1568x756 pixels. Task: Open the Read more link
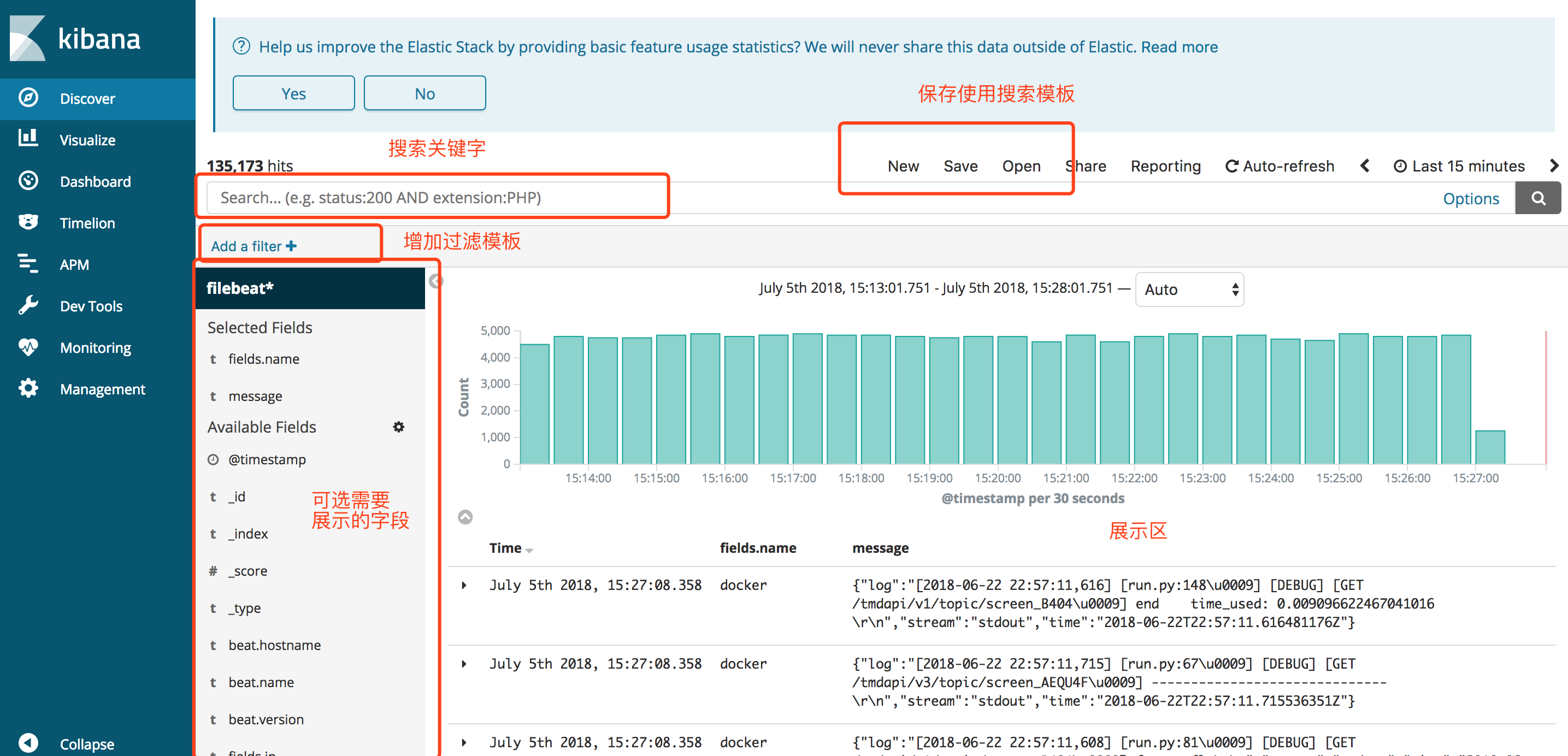1179,46
